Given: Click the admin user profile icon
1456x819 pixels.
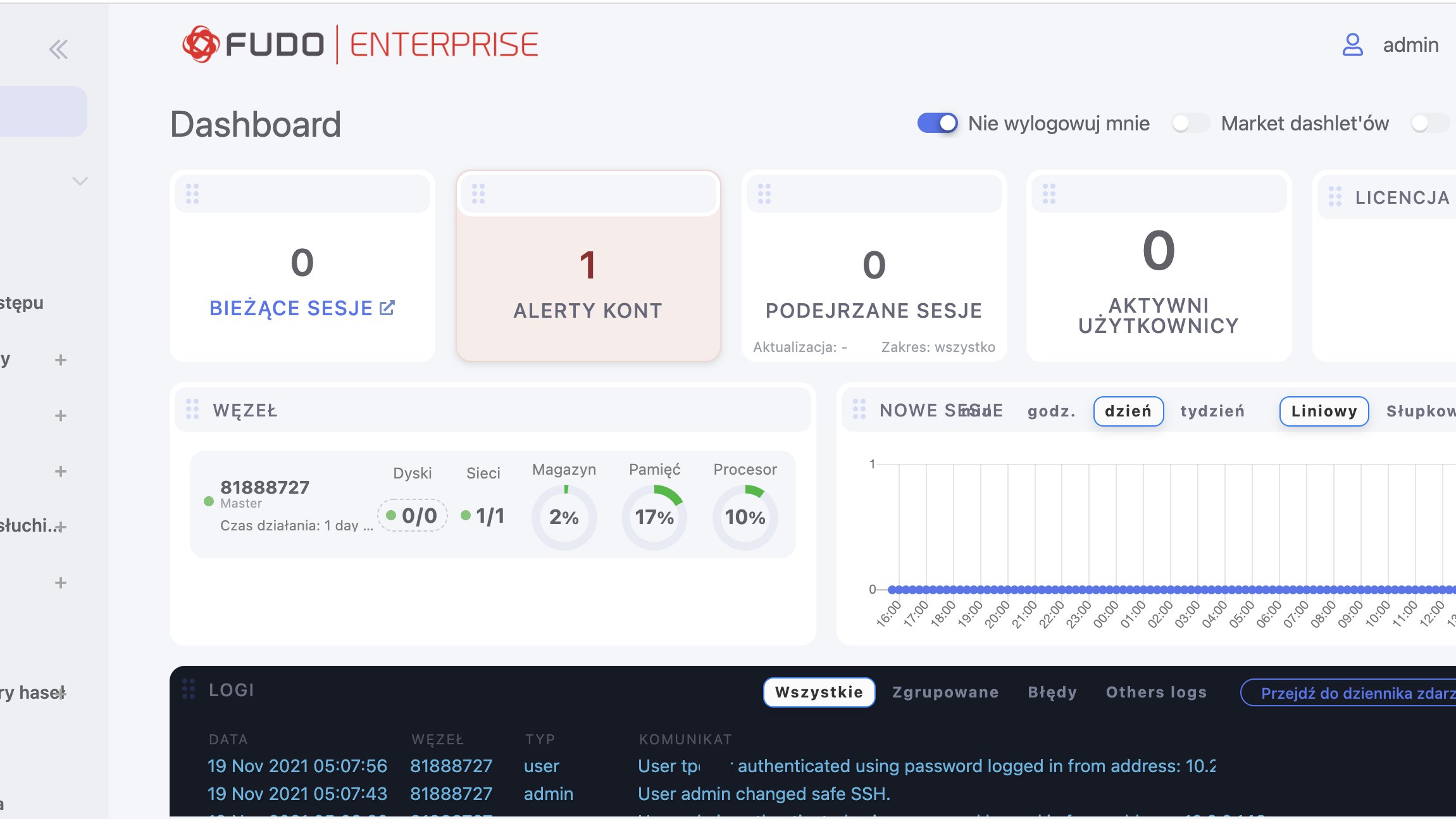Looking at the screenshot, I should 1352,45.
